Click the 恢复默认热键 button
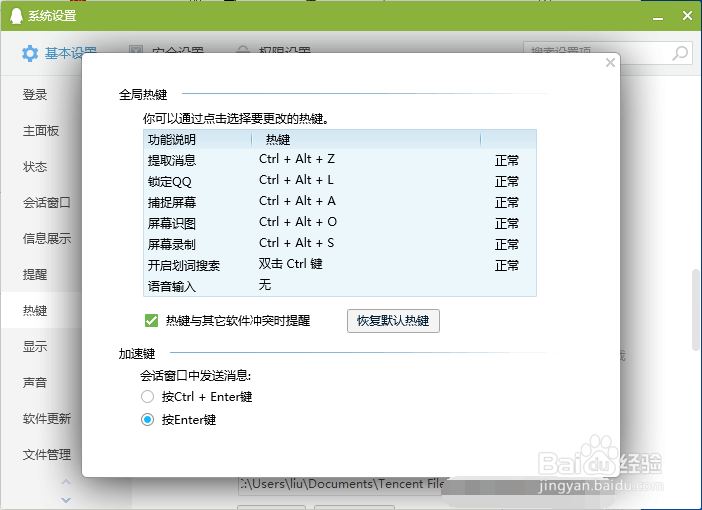Image resolution: width=702 pixels, height=510 pixels. [x=393, y=321]
